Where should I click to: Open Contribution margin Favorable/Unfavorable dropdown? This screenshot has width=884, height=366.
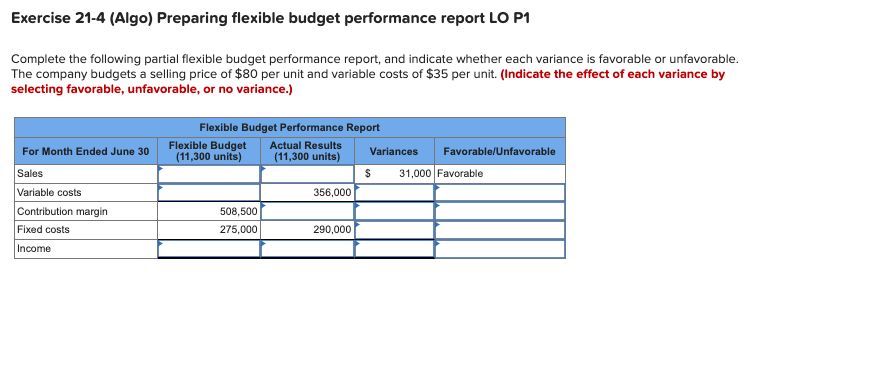pyautogui.click(x=500, y=211)
